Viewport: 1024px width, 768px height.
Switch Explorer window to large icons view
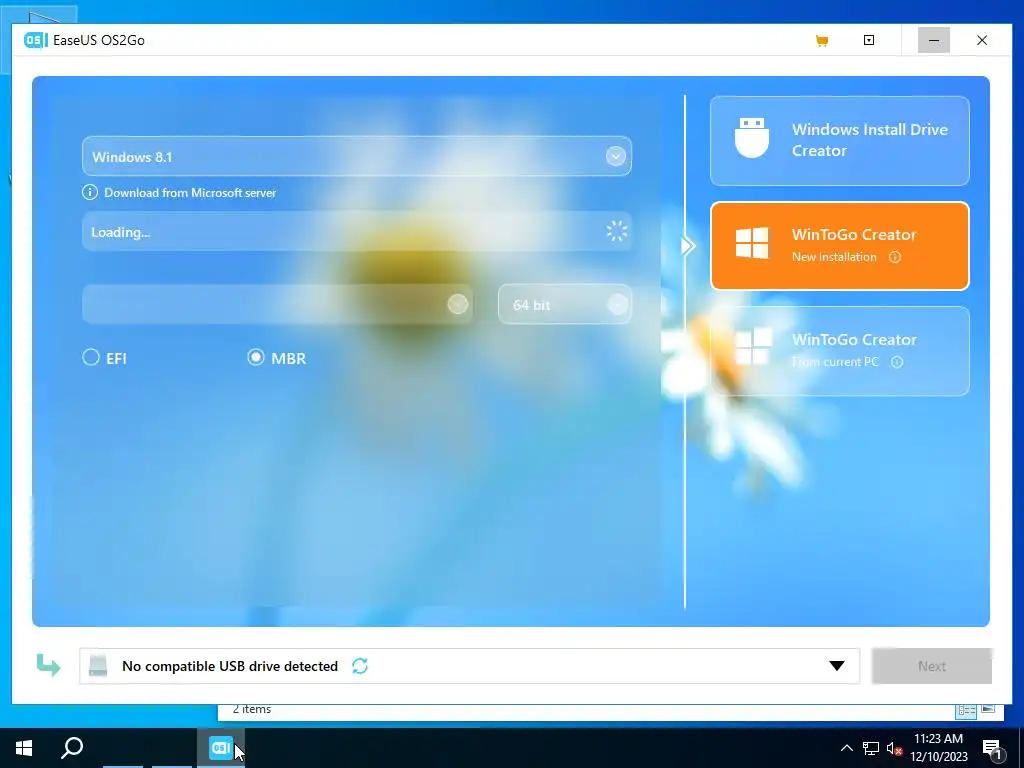(x=988, y=709)
